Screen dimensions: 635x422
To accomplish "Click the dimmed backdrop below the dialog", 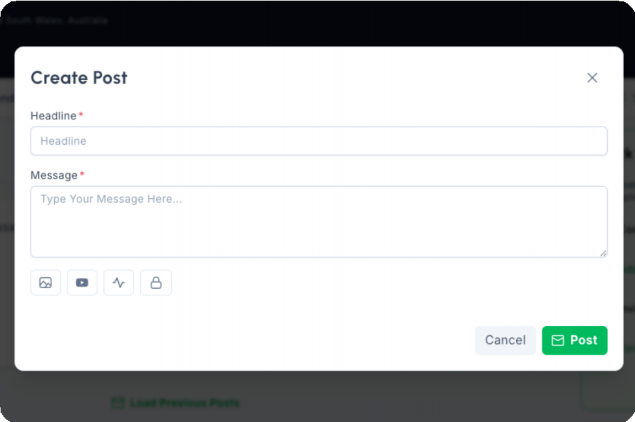I will click(400, 398).
